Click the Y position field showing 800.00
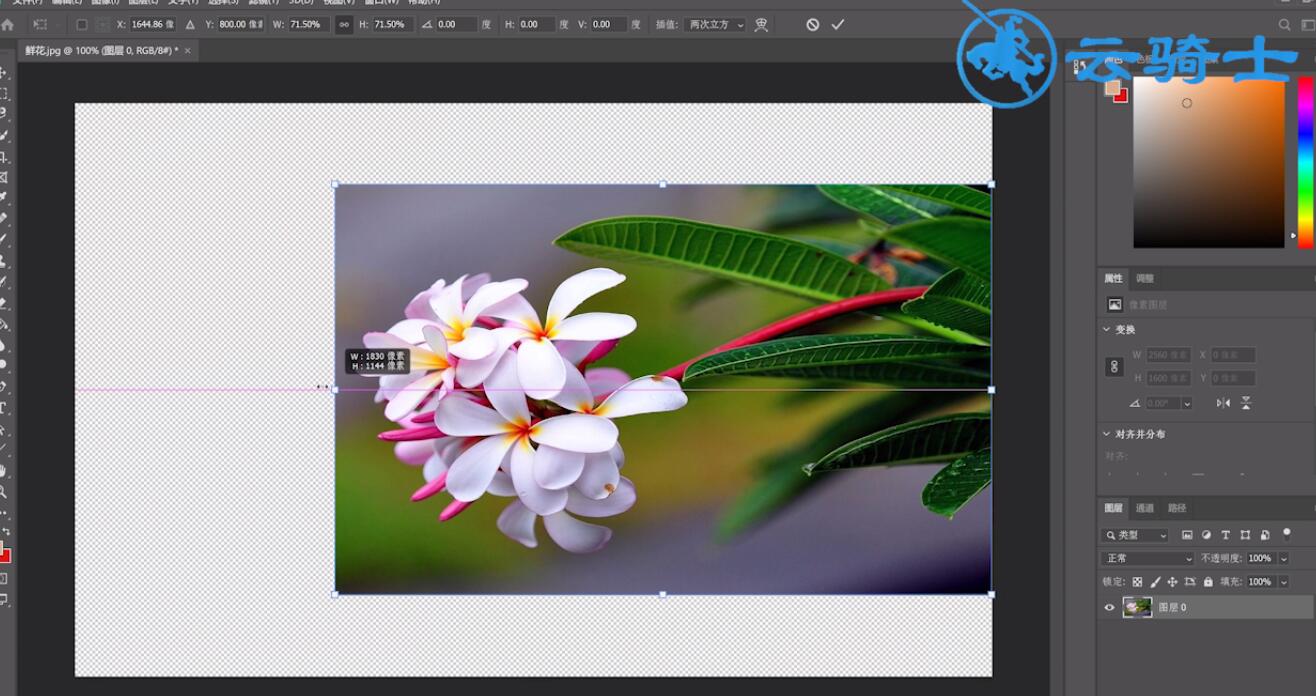This screenshot has height=696, width=1316. click(241, 24)
